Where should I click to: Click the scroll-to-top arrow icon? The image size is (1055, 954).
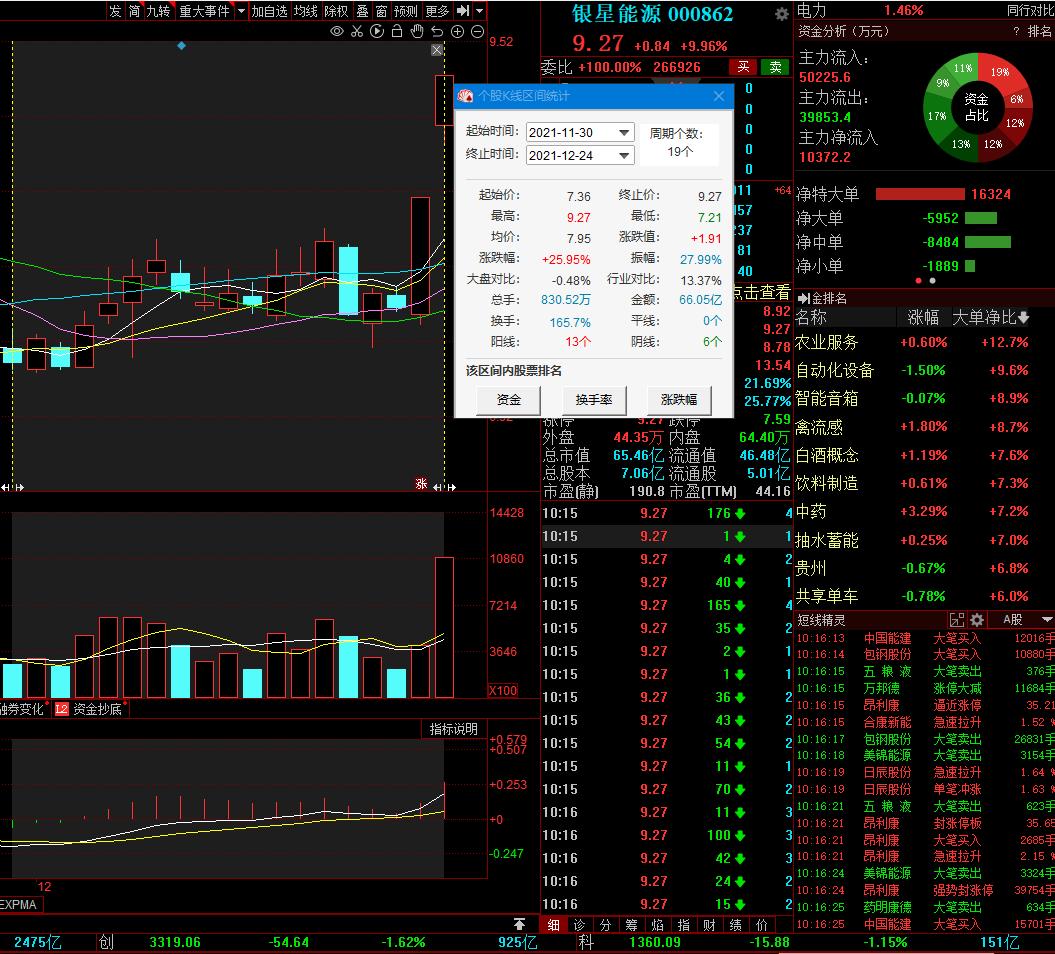519,924
